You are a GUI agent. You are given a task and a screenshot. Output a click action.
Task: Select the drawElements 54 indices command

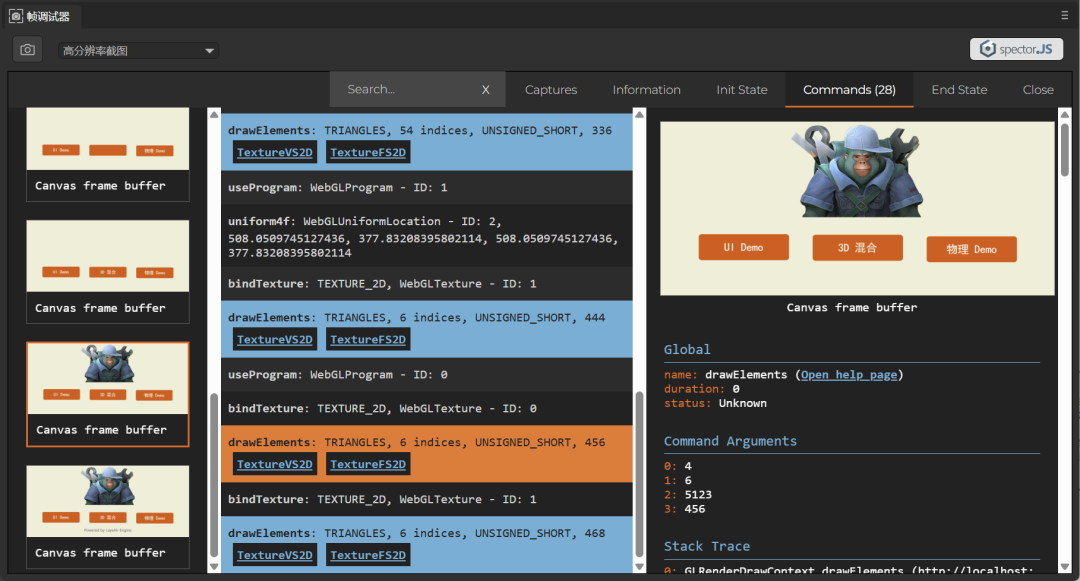(426, 142)
